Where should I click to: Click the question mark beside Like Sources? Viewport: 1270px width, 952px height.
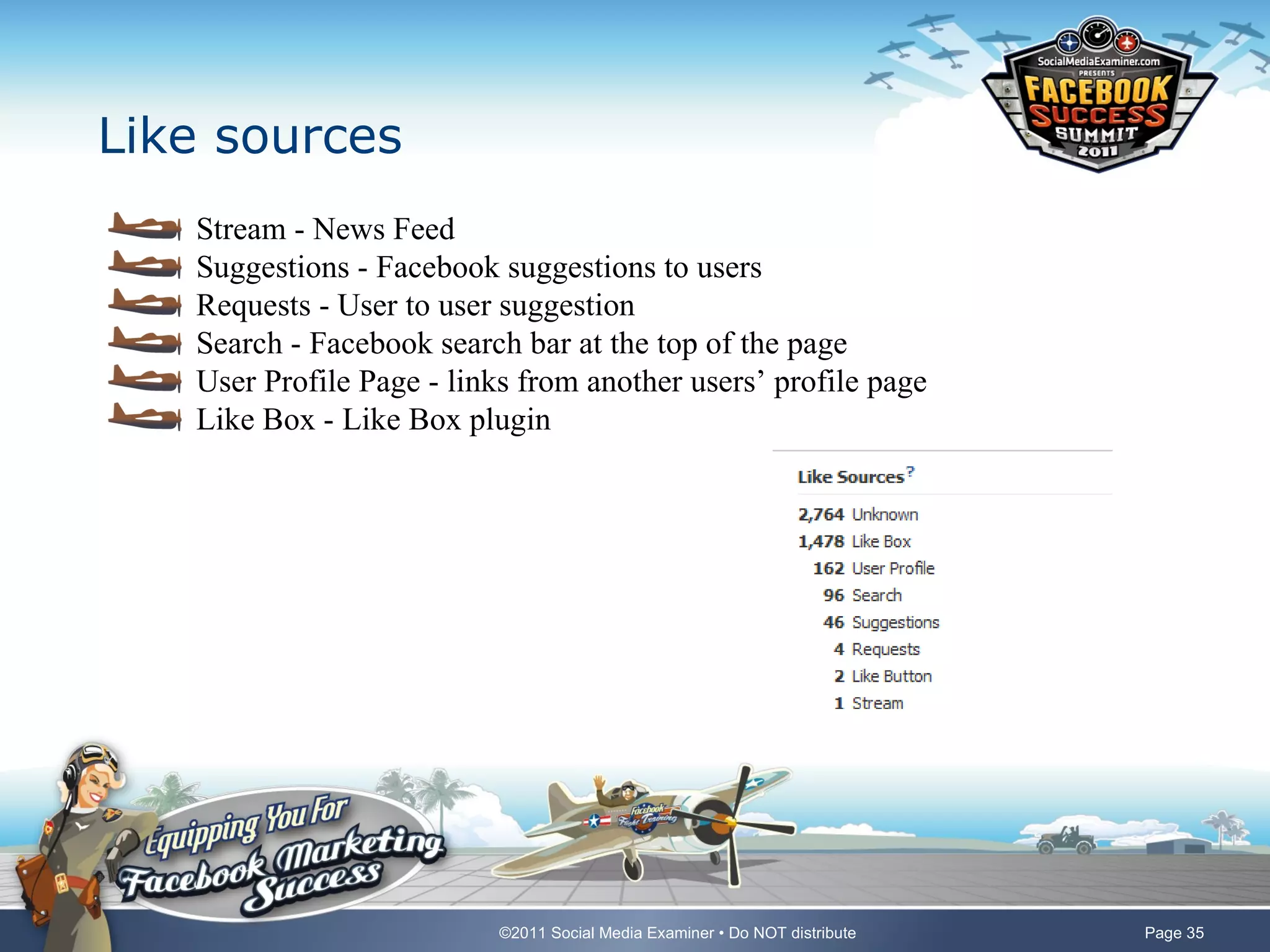click(x=910, y=472)
